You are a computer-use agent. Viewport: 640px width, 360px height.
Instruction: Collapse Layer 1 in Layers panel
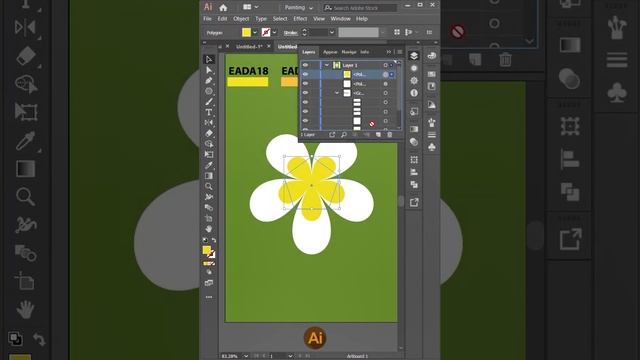point(327,65)
